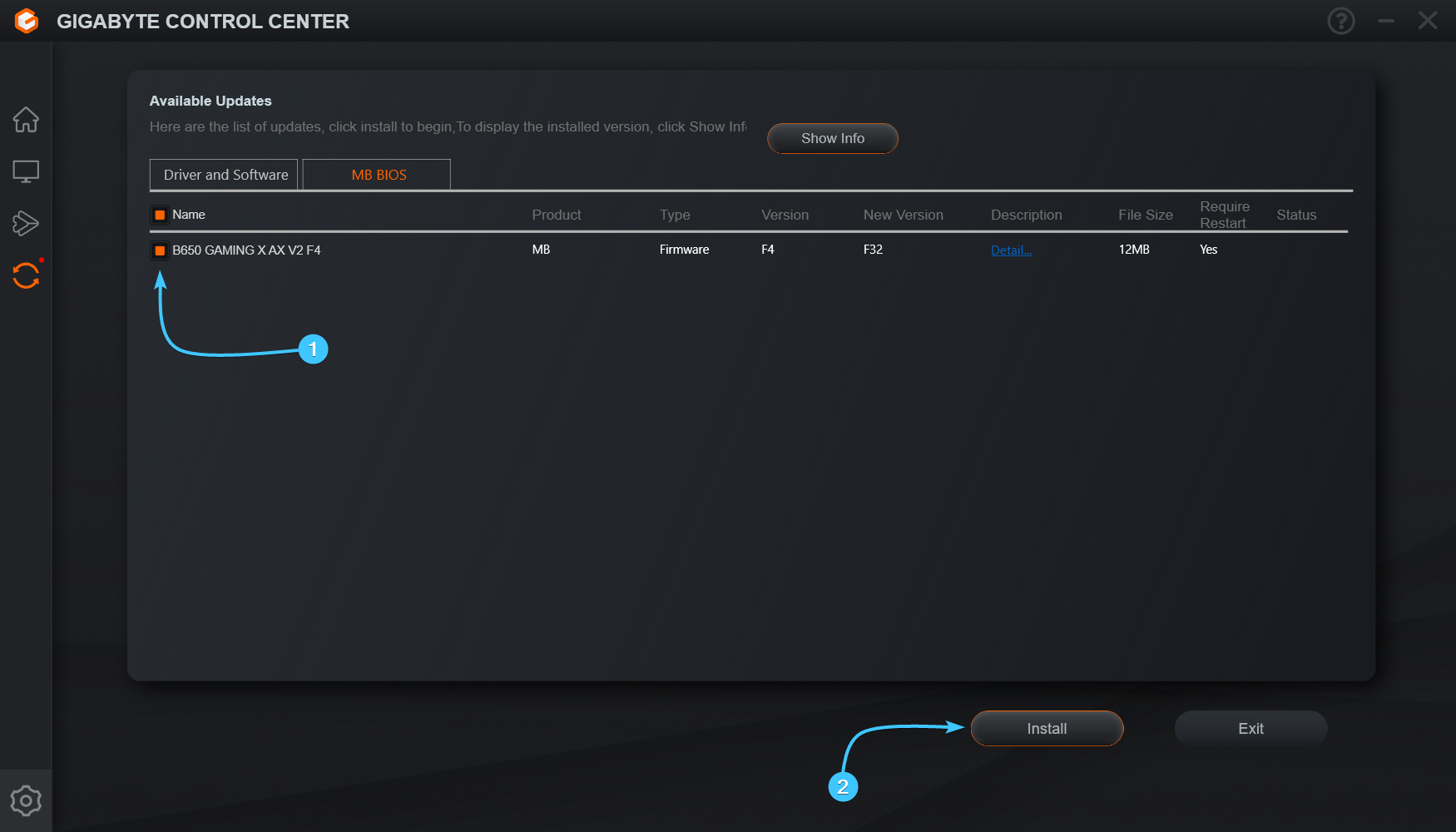This screenshot has width=1456, height=832.
Task: Click the 12MB file size cell
Action: (x=1134, y=250)
